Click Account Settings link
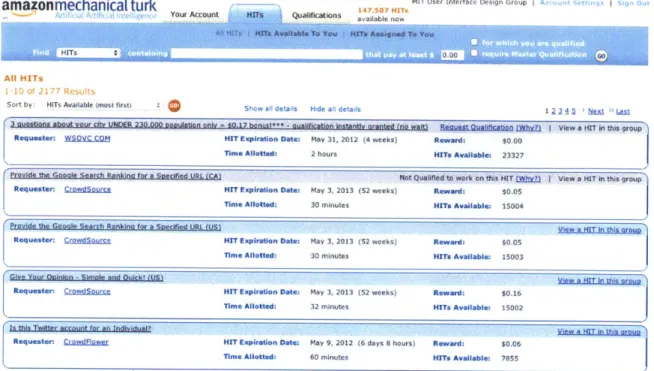654x371 pixels. point(571,3)
